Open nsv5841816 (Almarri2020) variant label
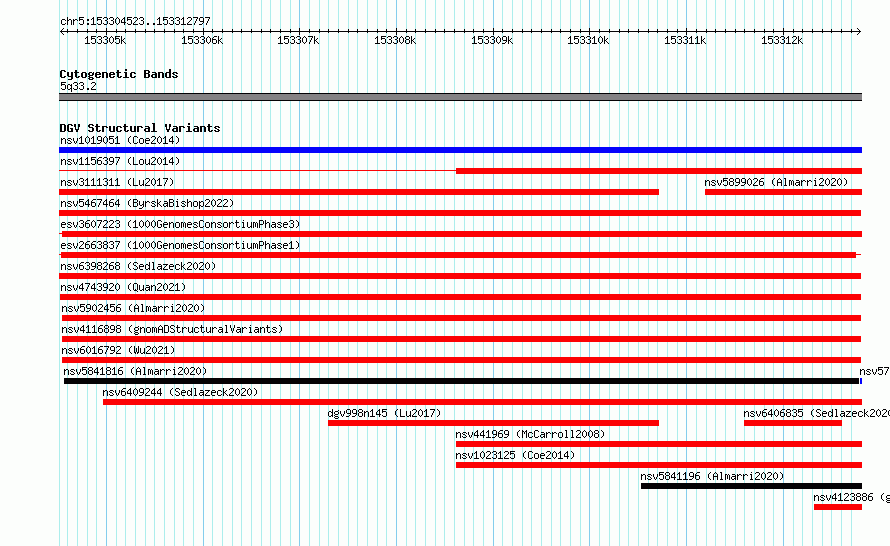The width and height of the screenshot is (890, 546). 135,371
